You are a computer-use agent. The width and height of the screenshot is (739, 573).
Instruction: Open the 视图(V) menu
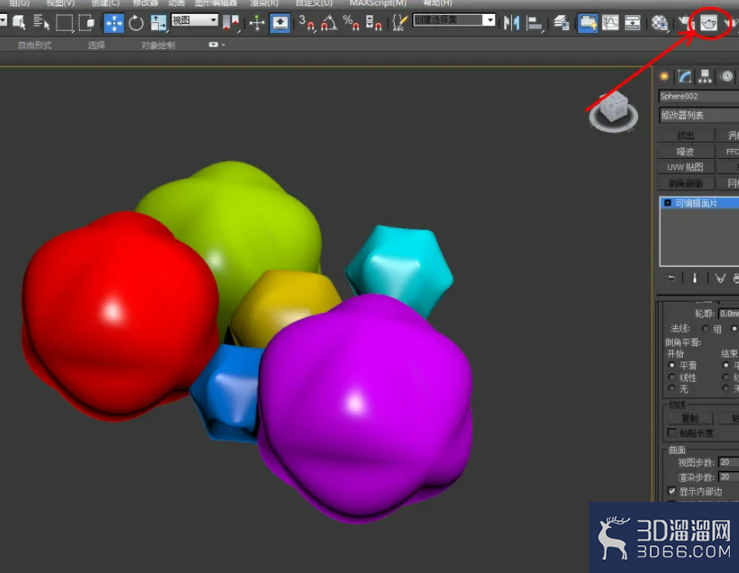pos(60,3)
